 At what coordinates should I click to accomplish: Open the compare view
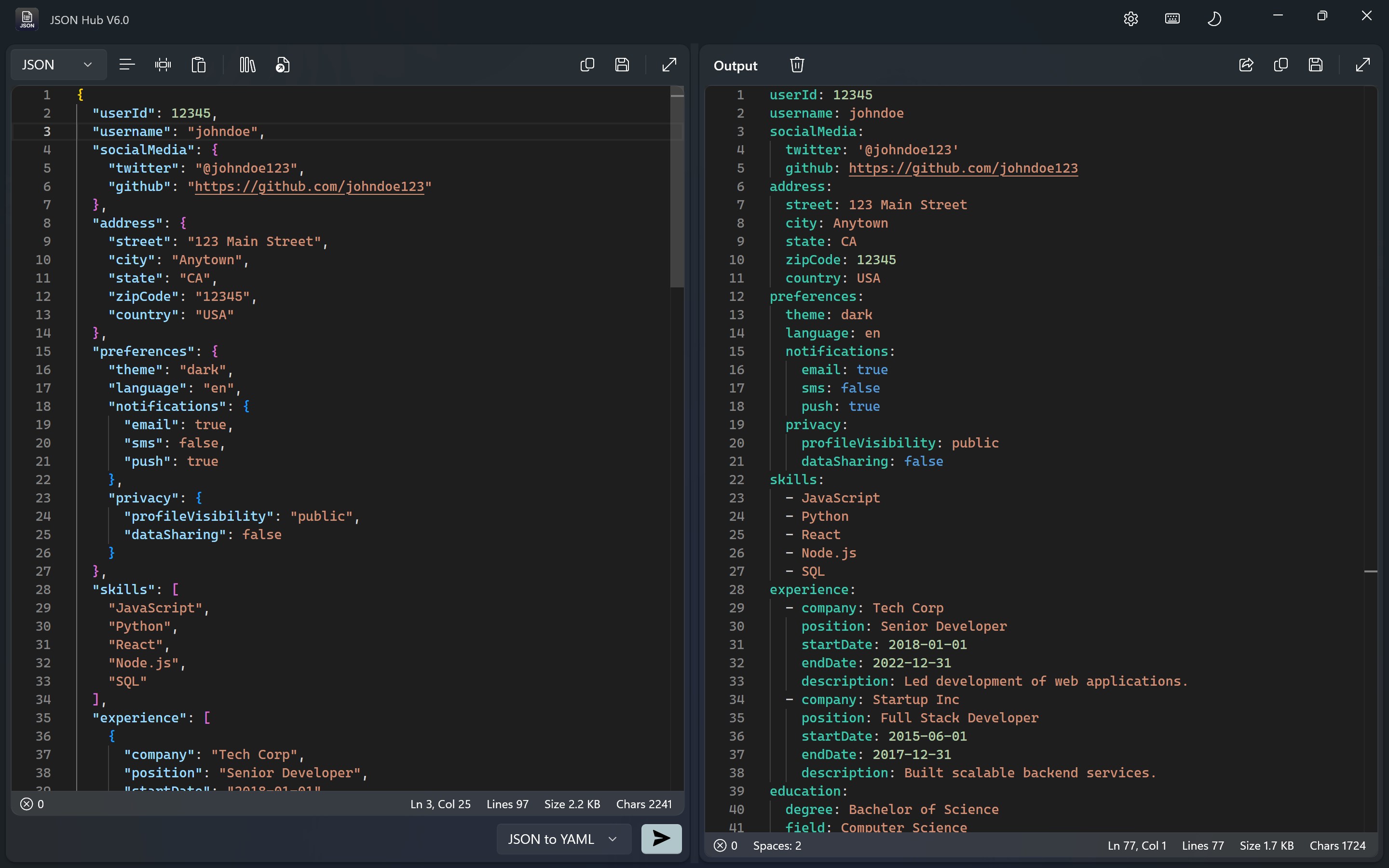click(246, 64)
